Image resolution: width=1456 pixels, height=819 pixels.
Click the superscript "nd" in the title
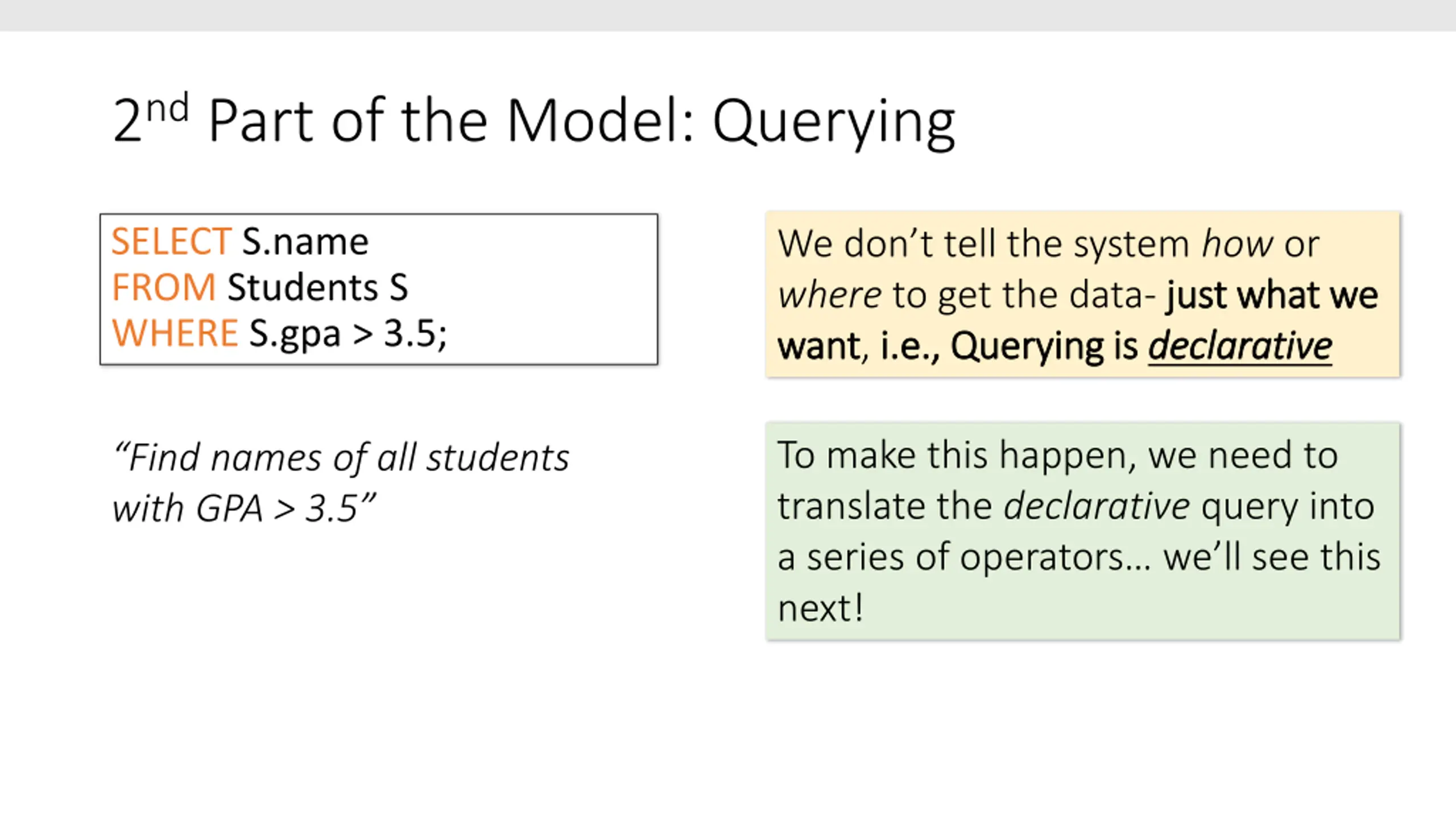[167, 109]
